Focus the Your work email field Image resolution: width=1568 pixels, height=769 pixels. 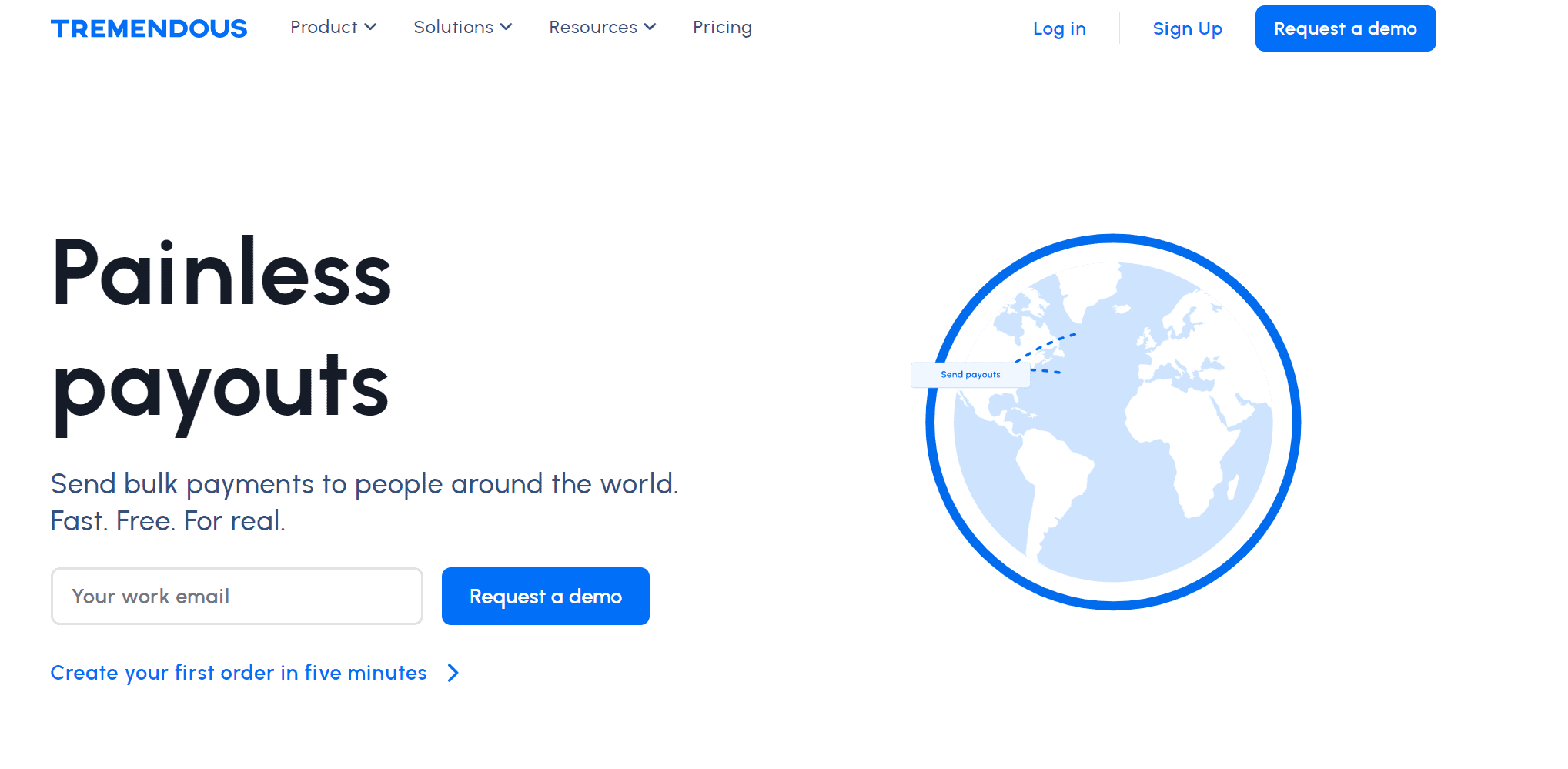pos(237,597)
